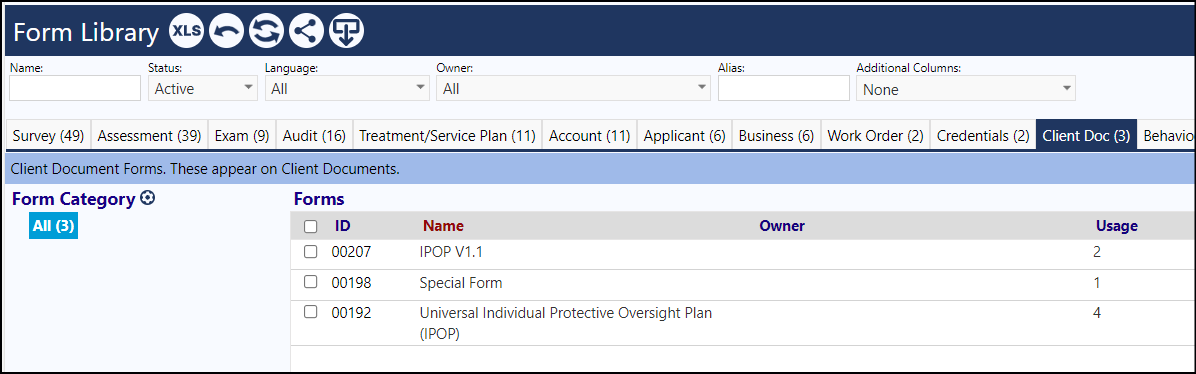Click usage count 4 for form 00192
1196x374 pixels.
pos(1097,312)
